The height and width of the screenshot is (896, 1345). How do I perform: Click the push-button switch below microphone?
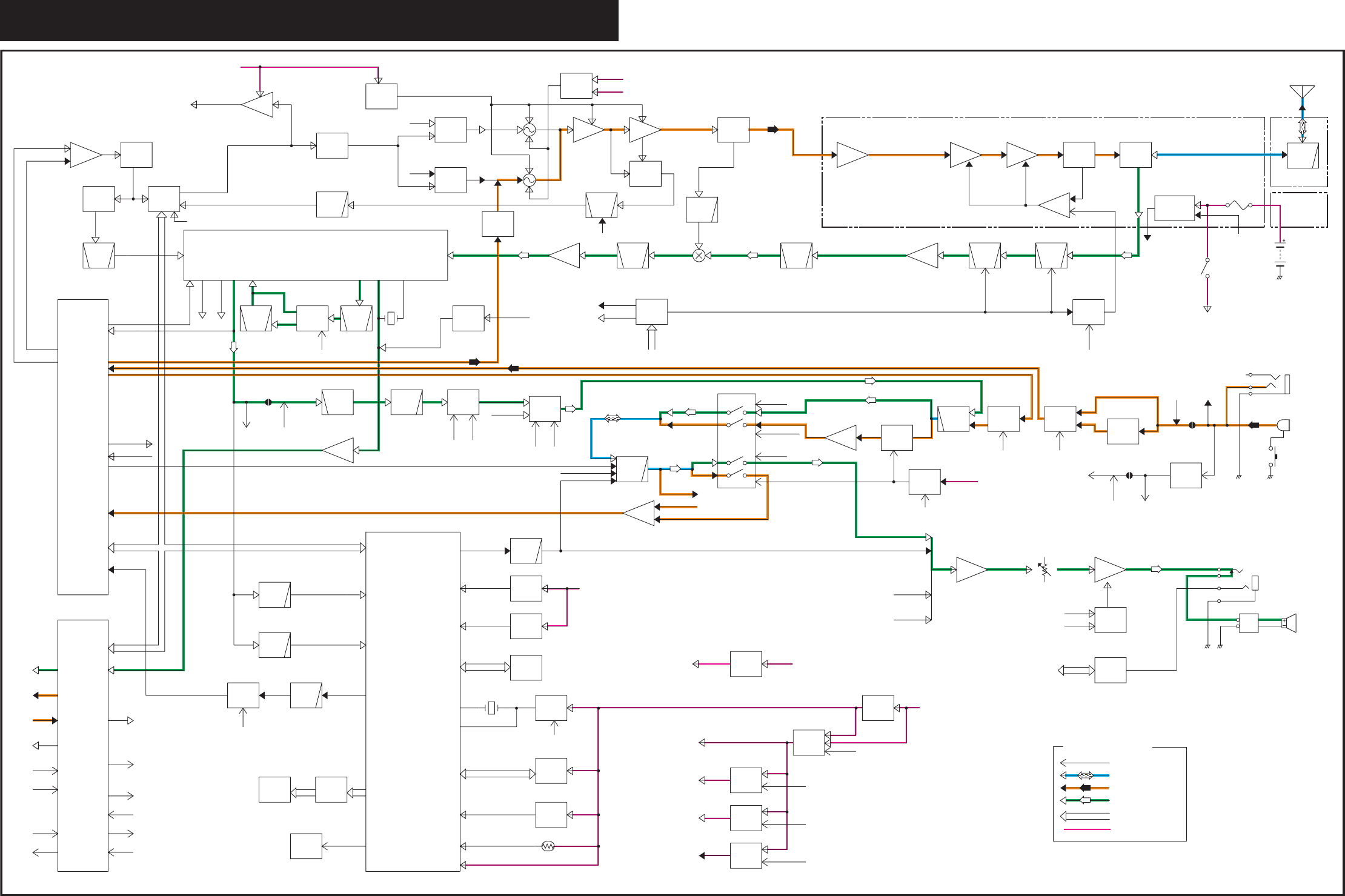[x=1272, y=456]
